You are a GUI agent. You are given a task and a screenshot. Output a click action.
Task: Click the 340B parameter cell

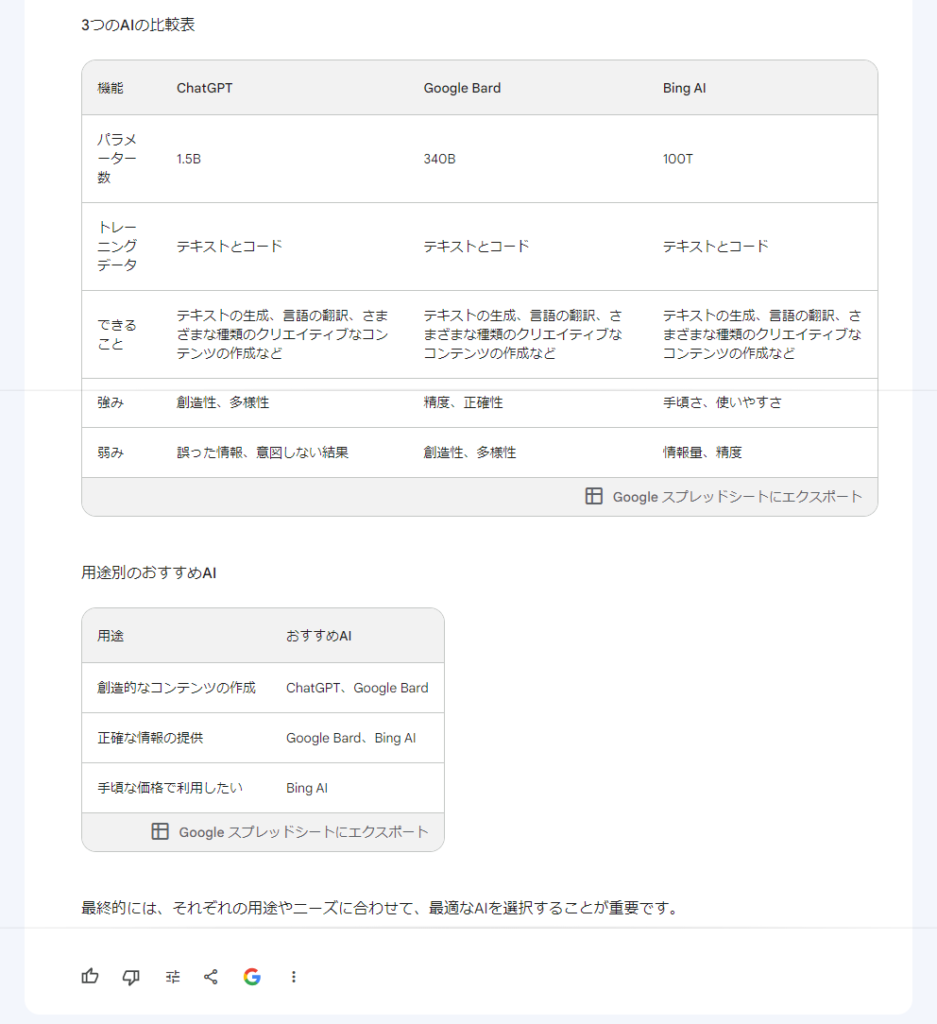pyautogui.click(x=440, y=159)
